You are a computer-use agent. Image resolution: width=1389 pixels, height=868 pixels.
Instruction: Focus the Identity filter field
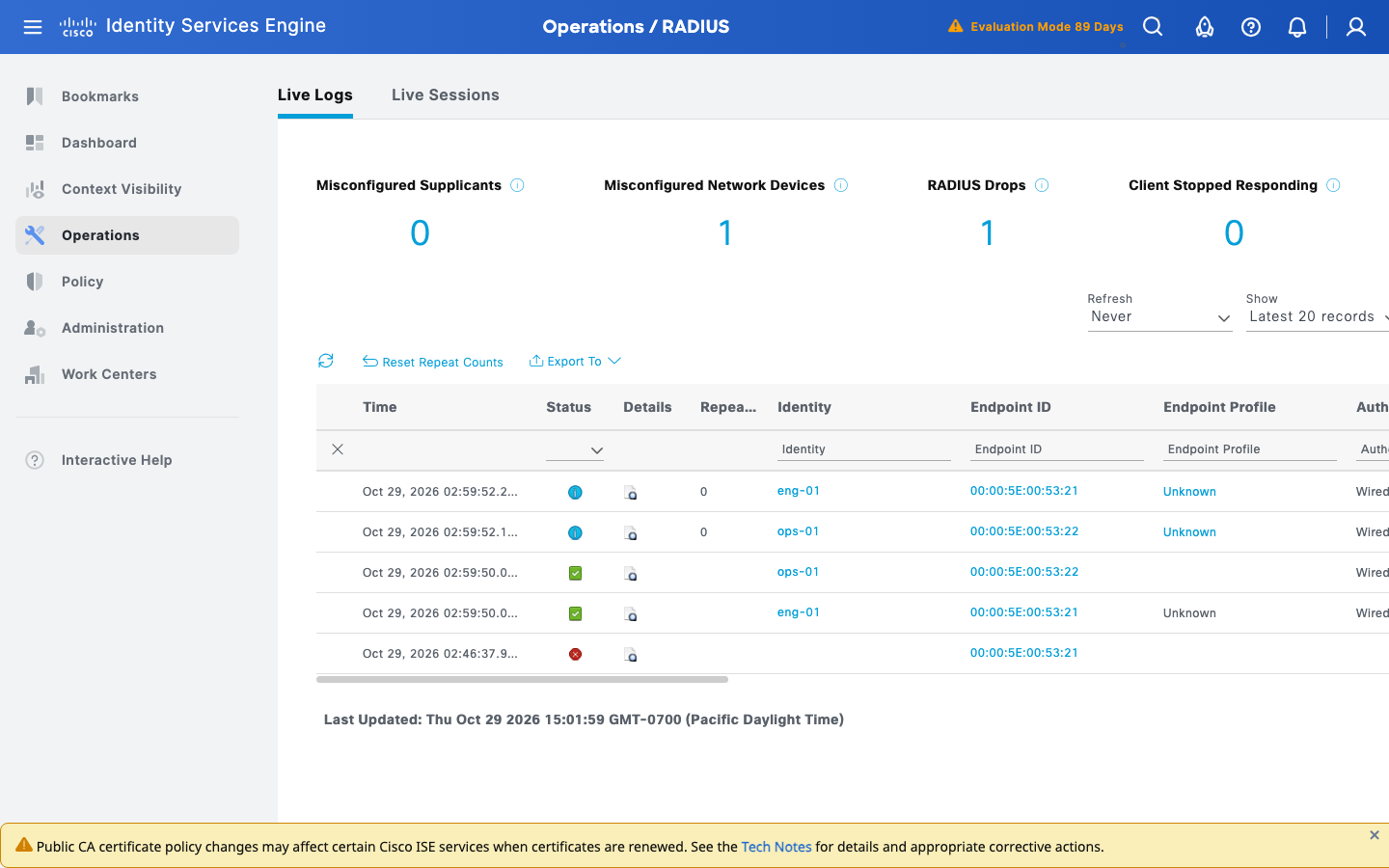point(864,449)
